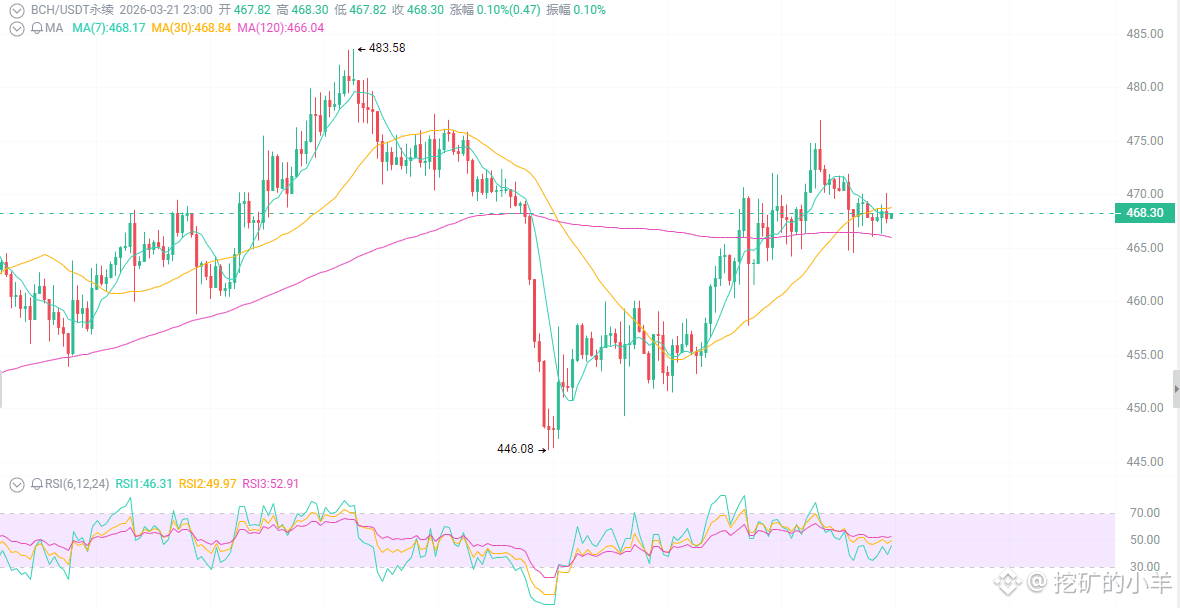Viewport: 1180px width, 608px height.
Task: Open the RSI(6,12,24) indicator label
Action: click(x=77, y=484)
